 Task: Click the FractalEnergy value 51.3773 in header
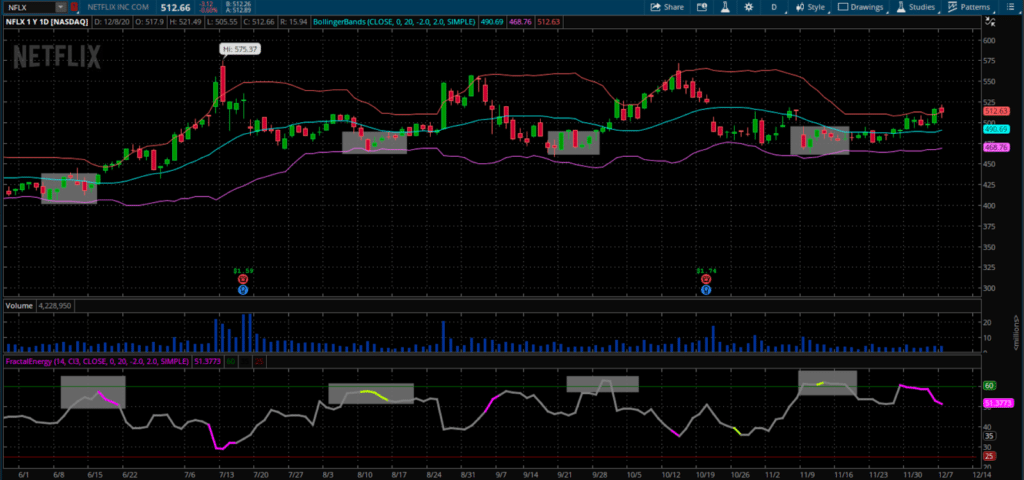pos(208,360)
